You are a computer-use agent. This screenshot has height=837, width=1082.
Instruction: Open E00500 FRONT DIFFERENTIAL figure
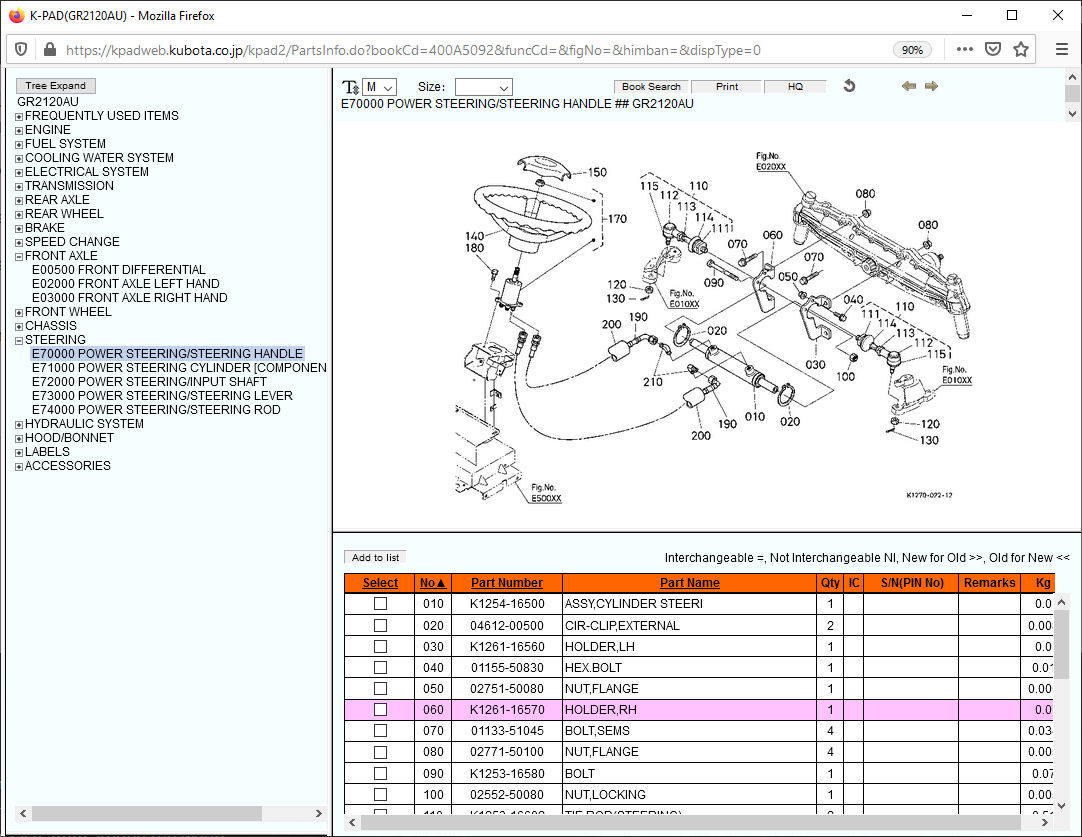coord(119,270)
